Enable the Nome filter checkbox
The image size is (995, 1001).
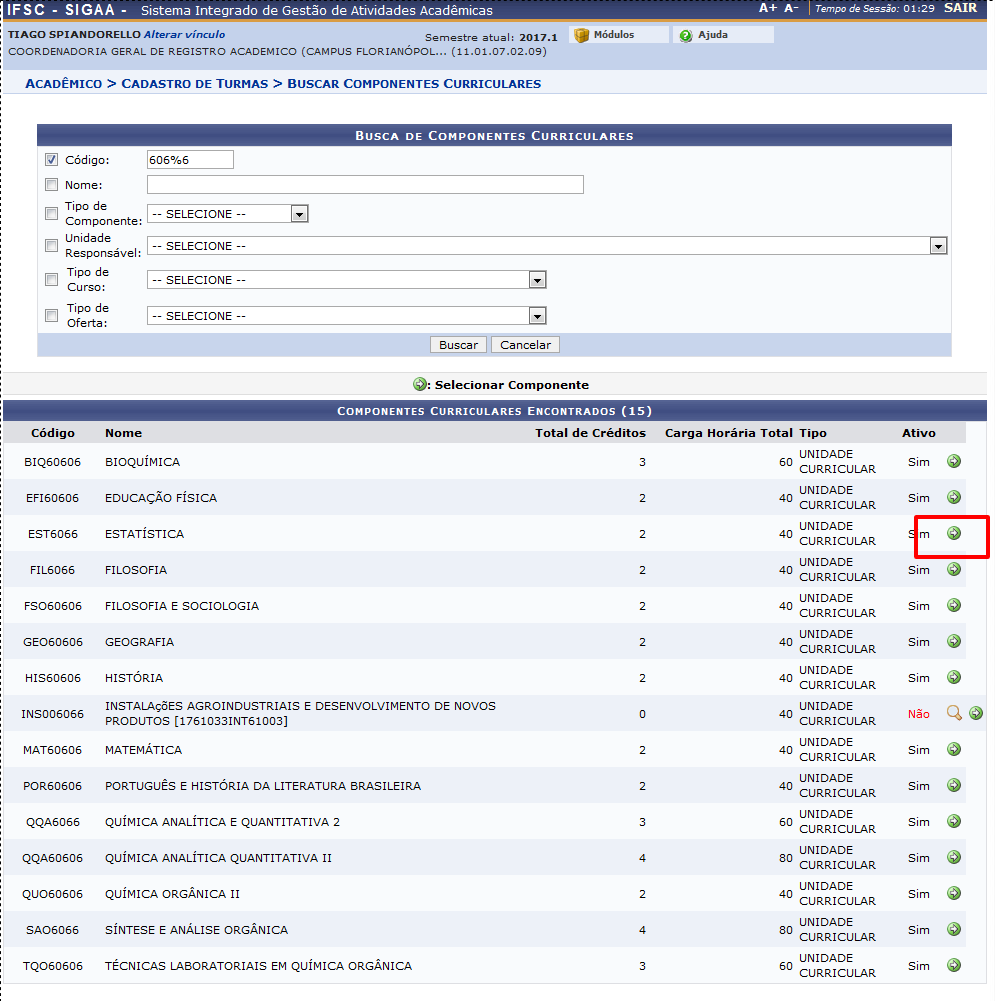coord(52,185)
